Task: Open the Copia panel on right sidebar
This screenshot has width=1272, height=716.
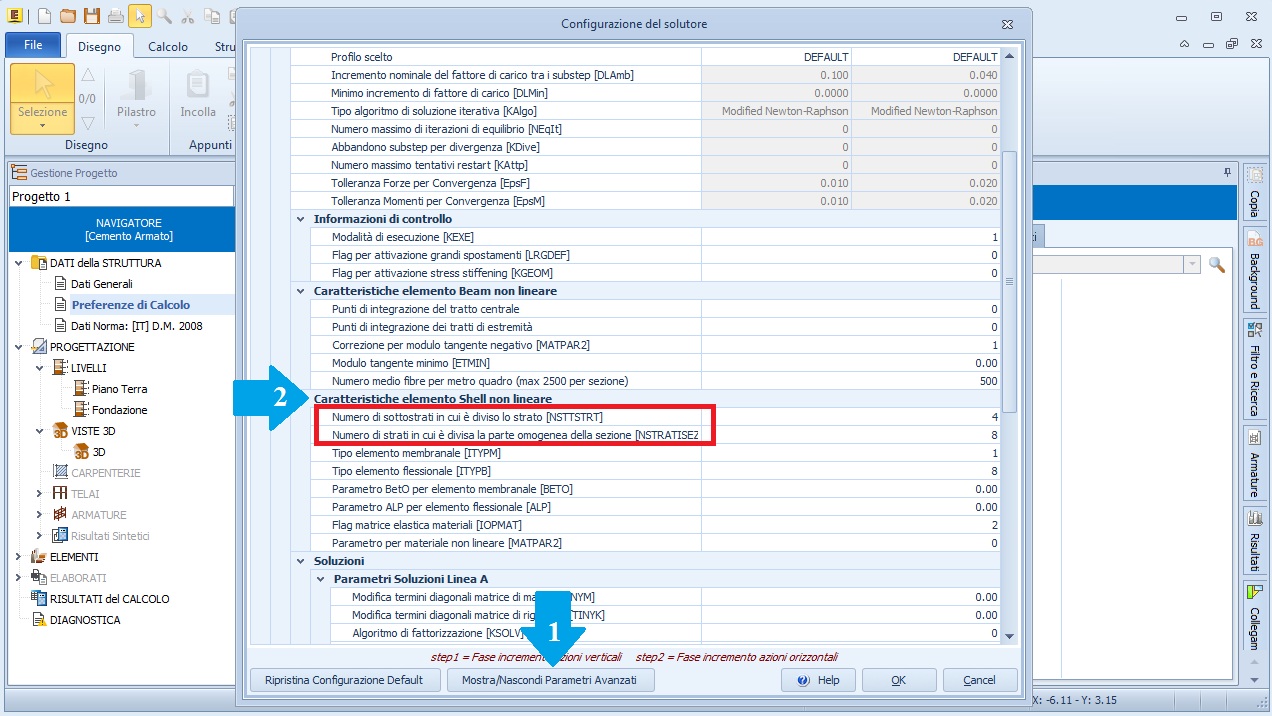Action: point(1254,192)
